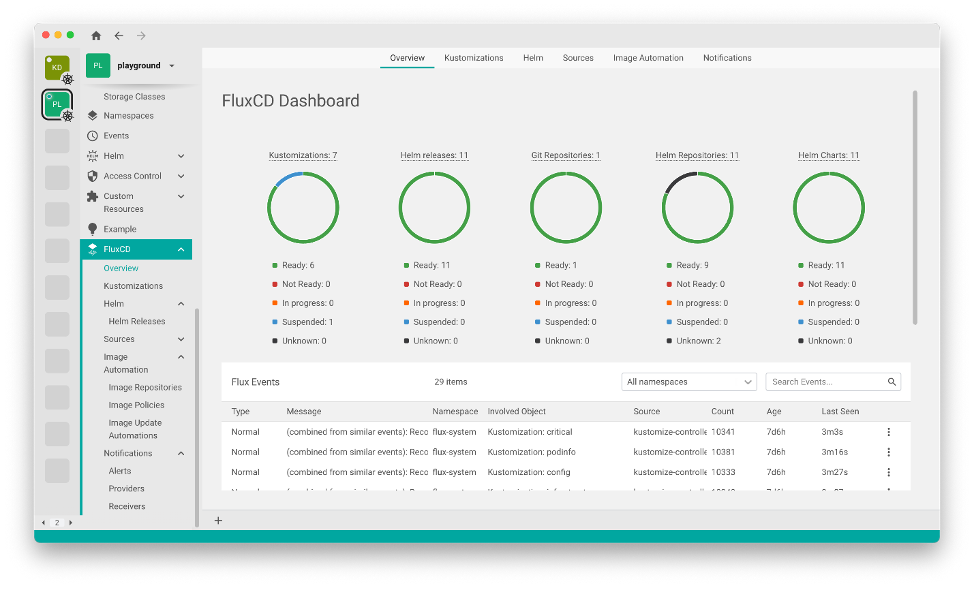Open the All namespaces dropdown
The width and height of the screenshot is (974, 589).
[689, 381]
